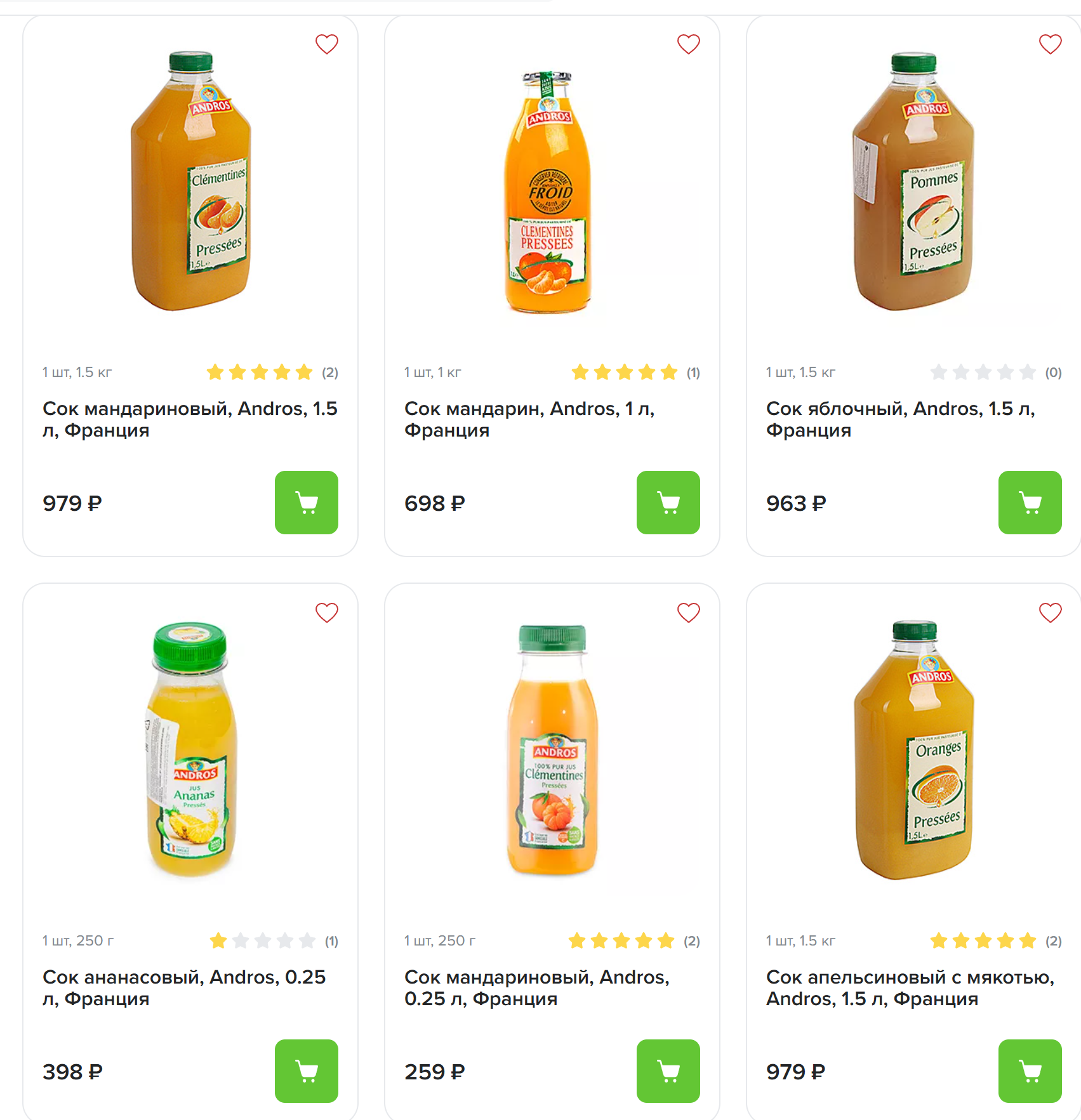
Task: Favorite the 1.5 л tangerine juice with heart
Action: [x=327, y=44]
